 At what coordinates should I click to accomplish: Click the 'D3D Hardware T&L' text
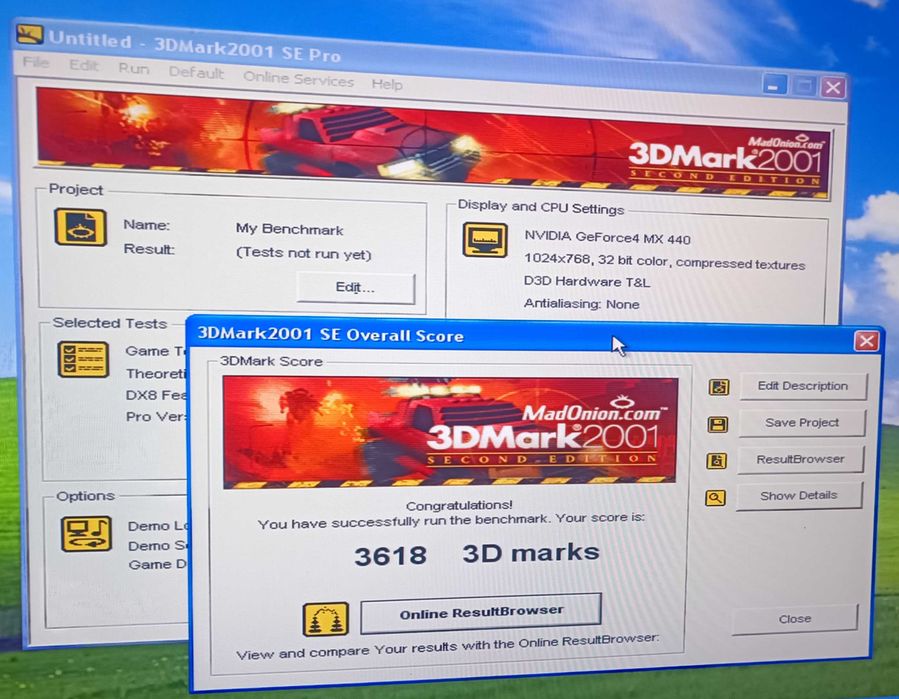[587, 282]
